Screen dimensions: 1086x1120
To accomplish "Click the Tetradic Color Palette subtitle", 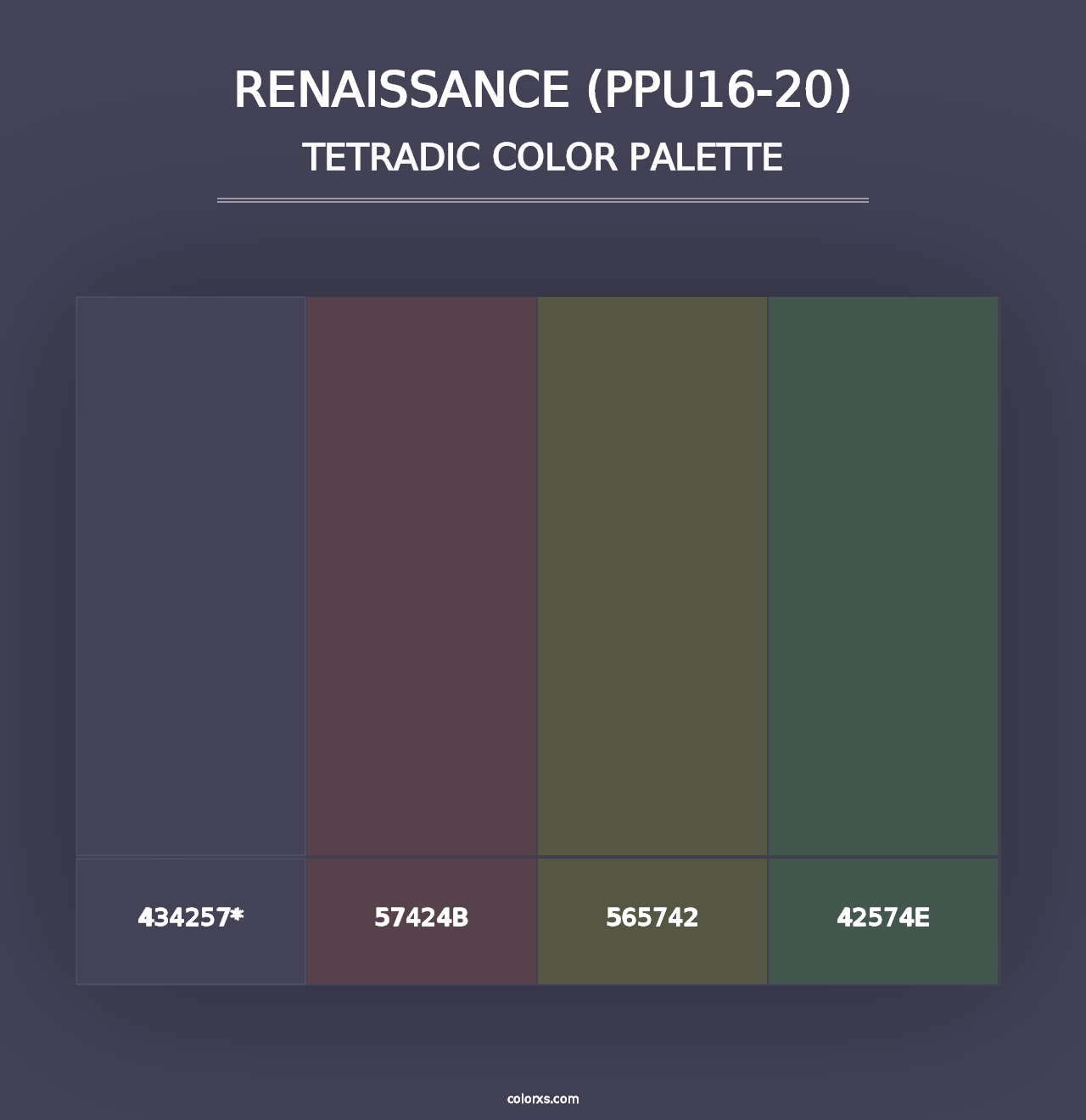I will coord(543,157).
